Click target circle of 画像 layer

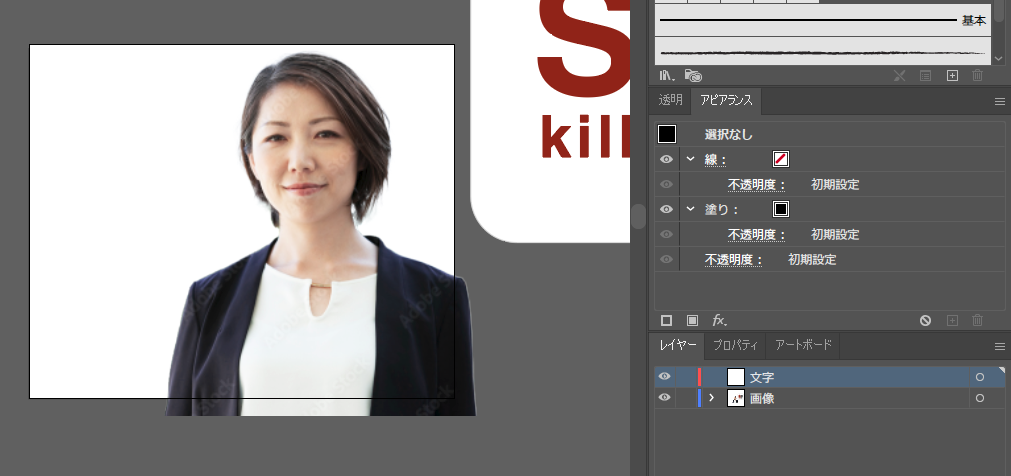980,399
